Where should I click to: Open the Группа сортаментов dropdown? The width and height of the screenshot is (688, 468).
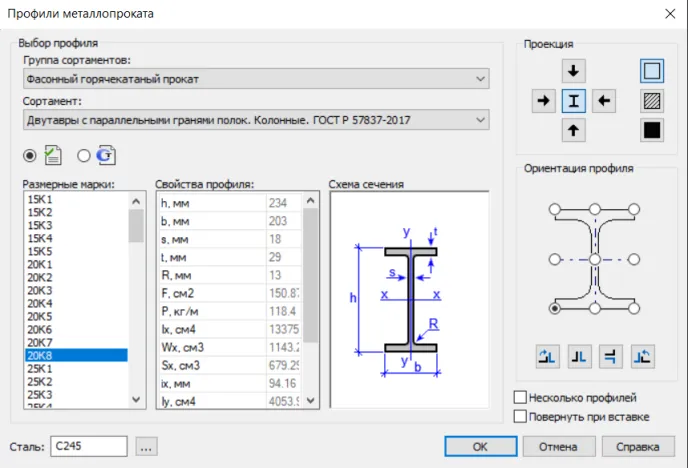(x=255, y=79)
